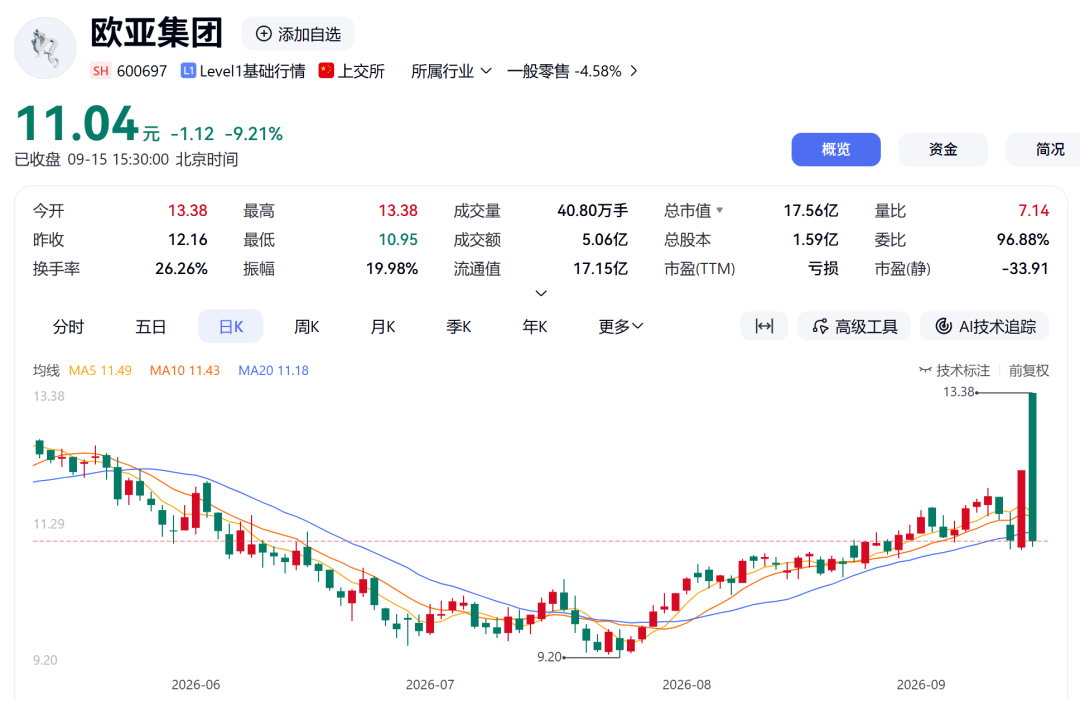This screenshot has height=701, width=1080.
Task: Click the current price 11.04
Action: [77, 124]
